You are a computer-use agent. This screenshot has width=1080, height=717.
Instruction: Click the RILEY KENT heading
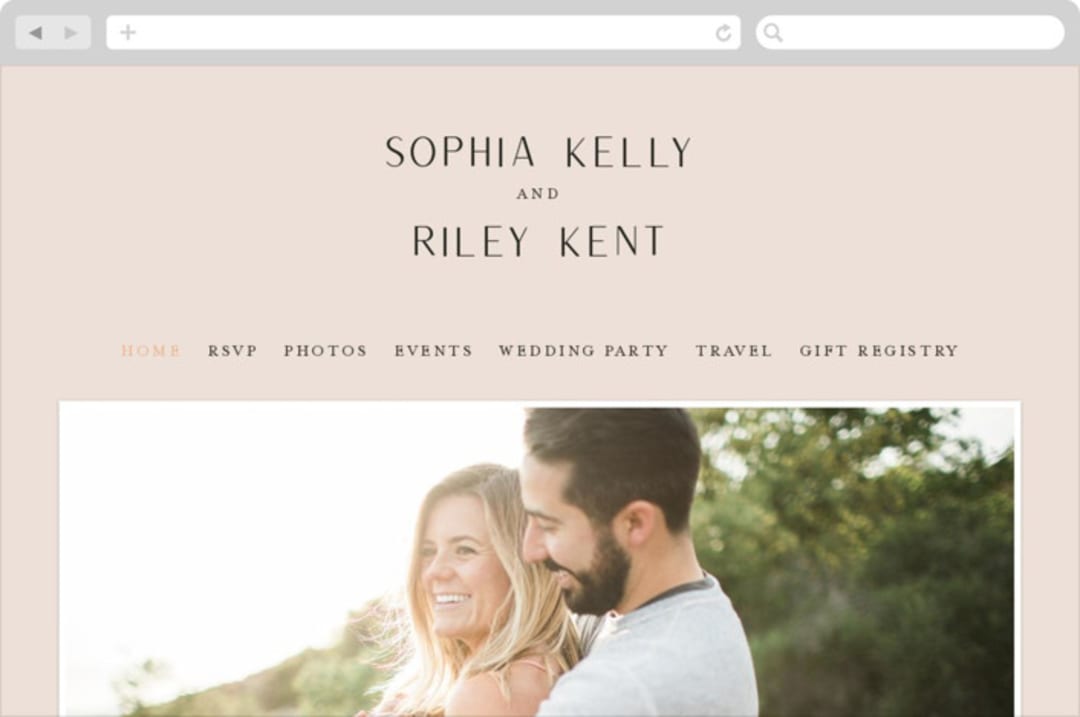coord(538,241)
